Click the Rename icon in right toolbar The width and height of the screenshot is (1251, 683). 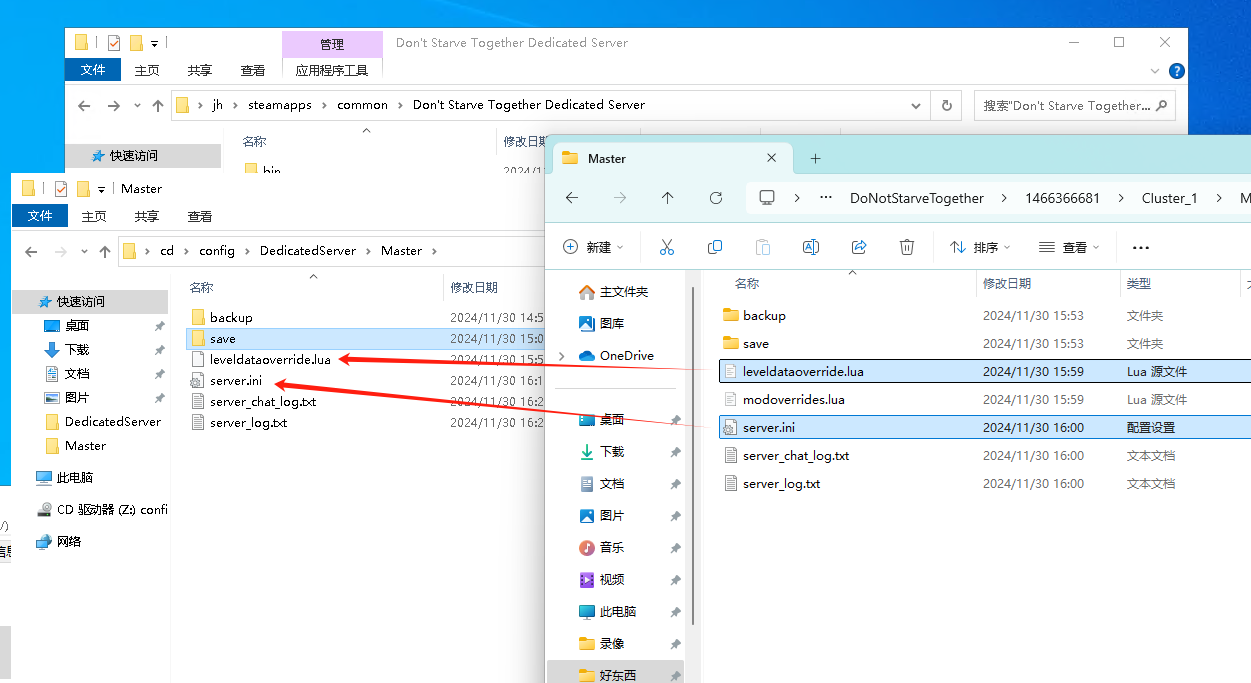811,247
